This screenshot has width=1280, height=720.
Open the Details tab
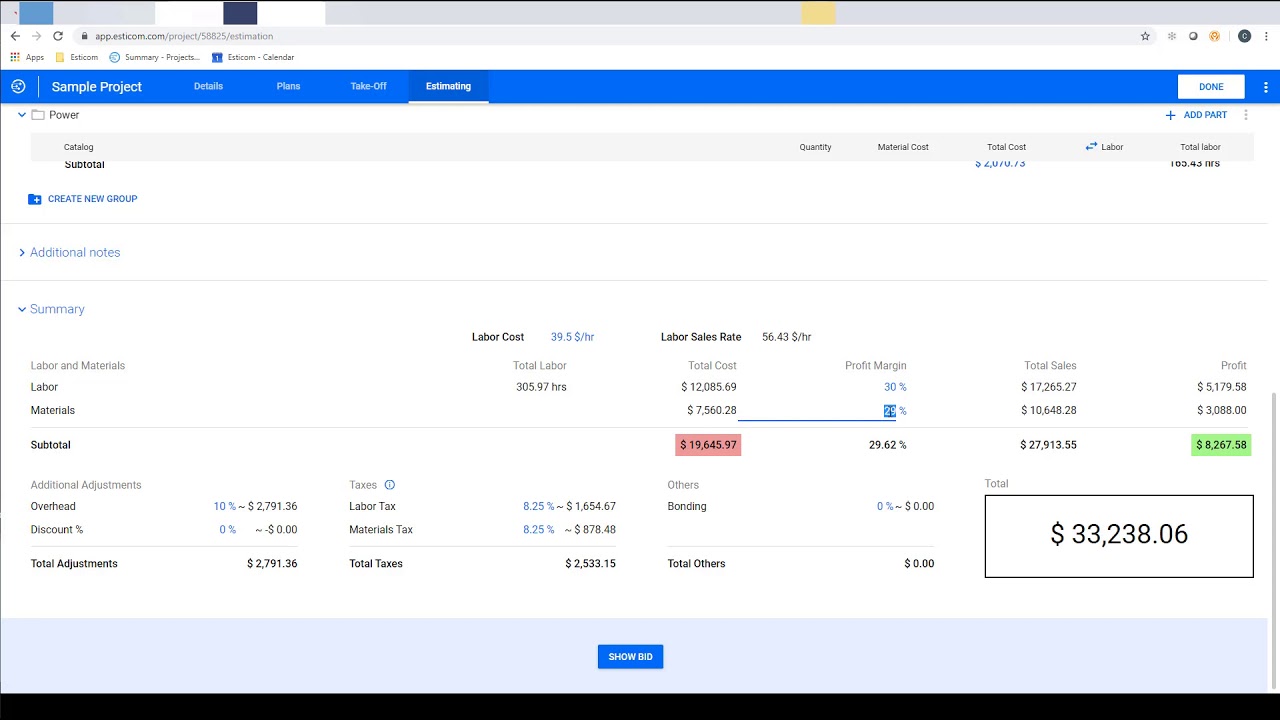pyautogui.click(x=208, y=86)
